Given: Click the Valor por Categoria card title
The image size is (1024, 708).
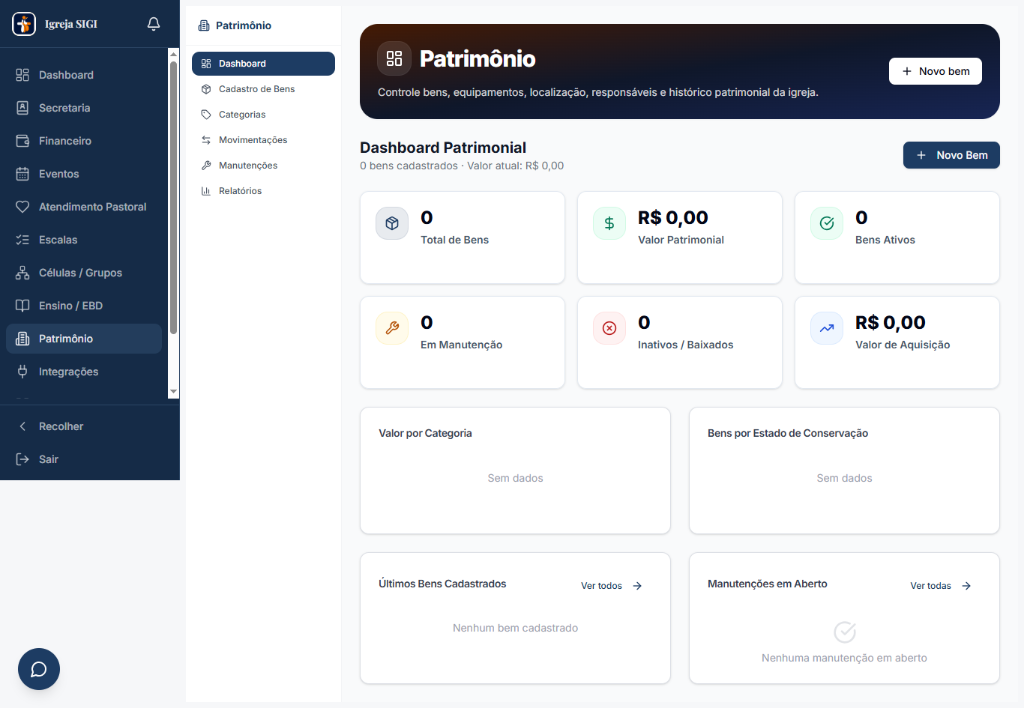Looking at the screenshot, I should (425, 433).
